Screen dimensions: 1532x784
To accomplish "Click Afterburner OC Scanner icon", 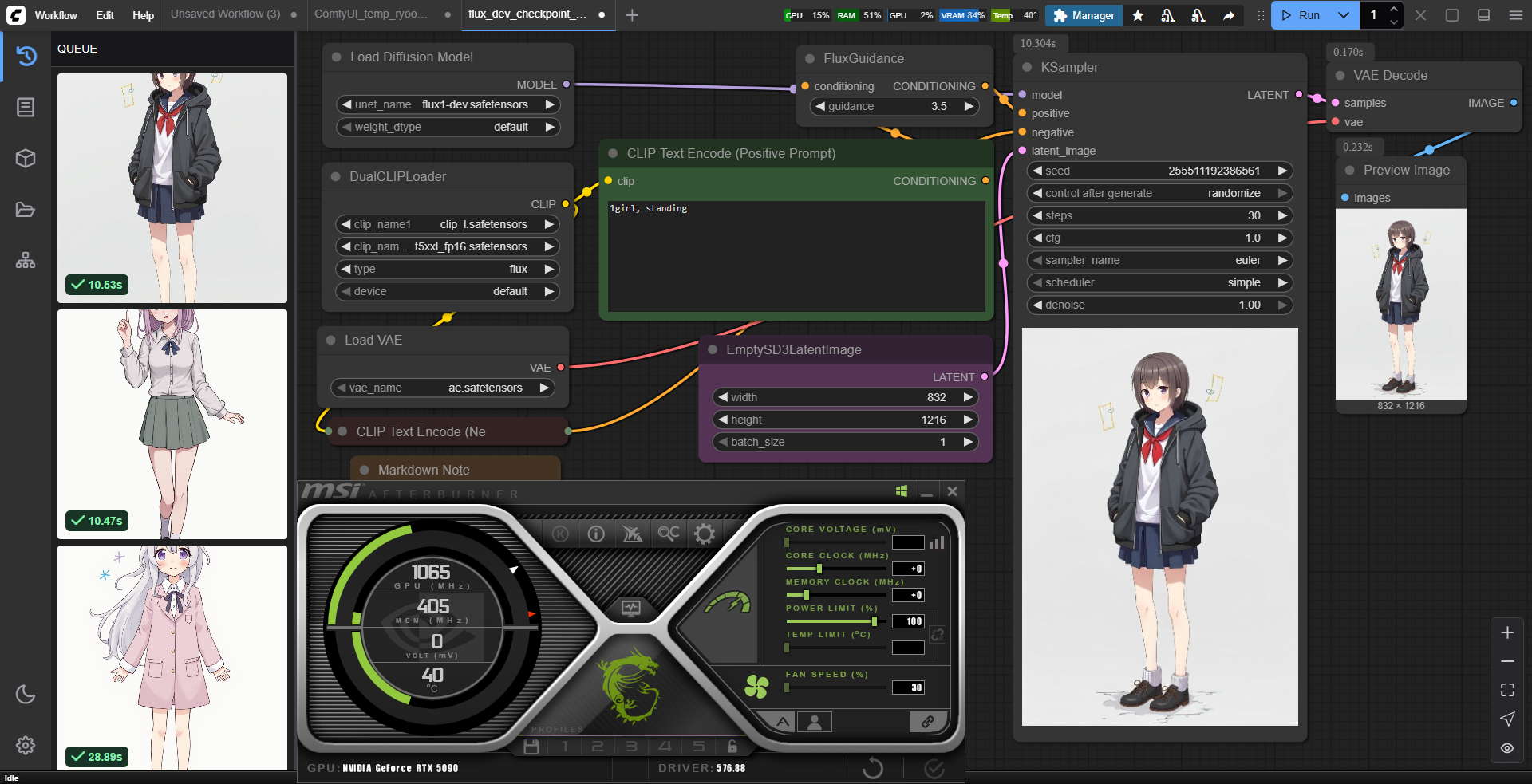I will pos(669,533).
